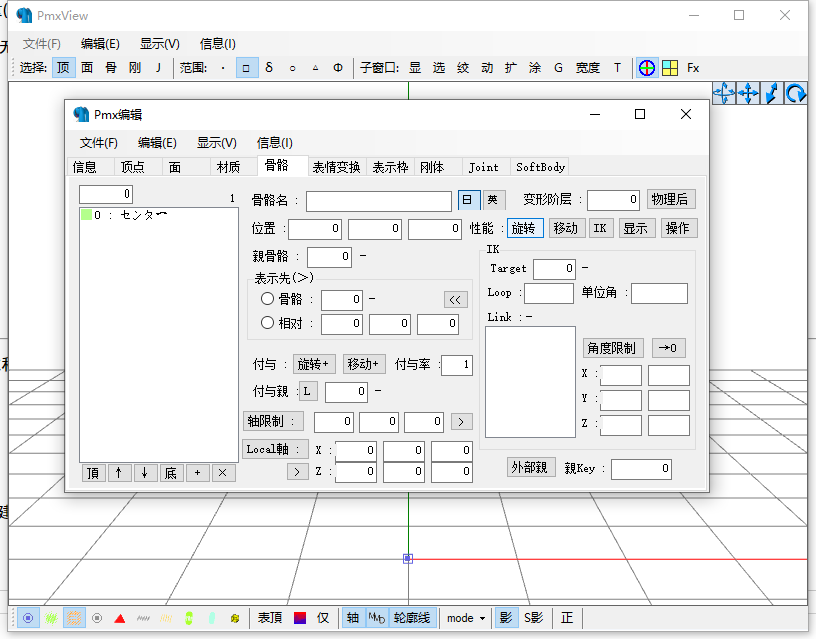The height and width of the screenshot is (639, 816).
Task: Switch to the 'SoftBody' tab
Action: [x=540, y=167]
